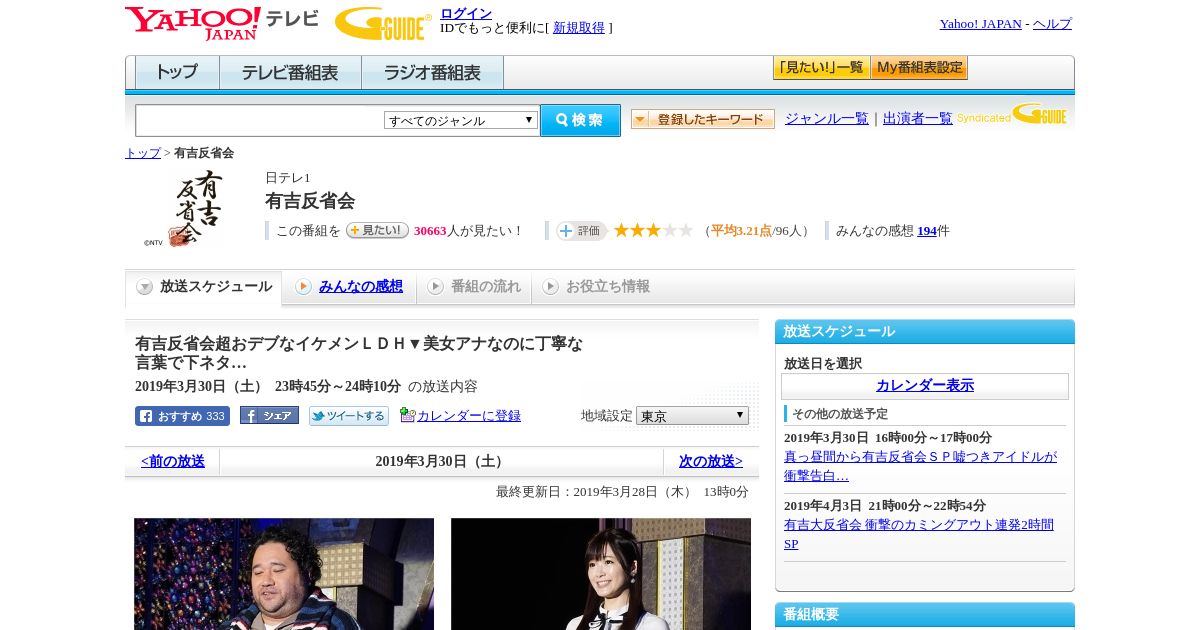
Task: Click the 見たい! add button
Action: (x=377, y=230)
